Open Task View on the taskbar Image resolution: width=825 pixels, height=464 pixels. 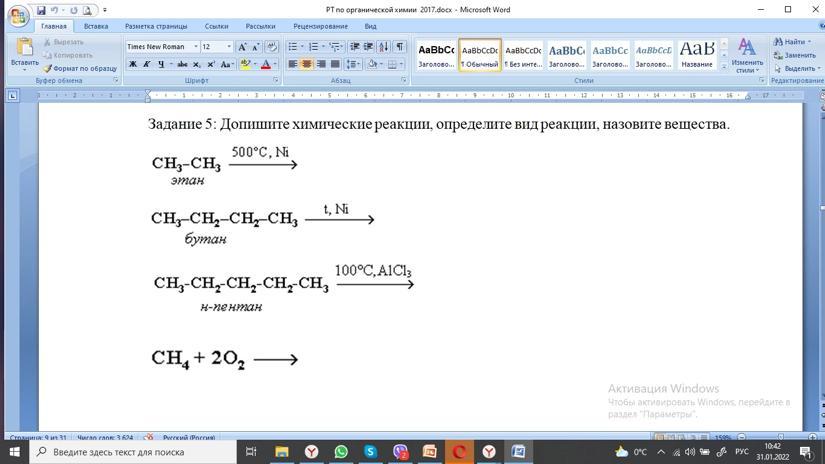point(251,452)
